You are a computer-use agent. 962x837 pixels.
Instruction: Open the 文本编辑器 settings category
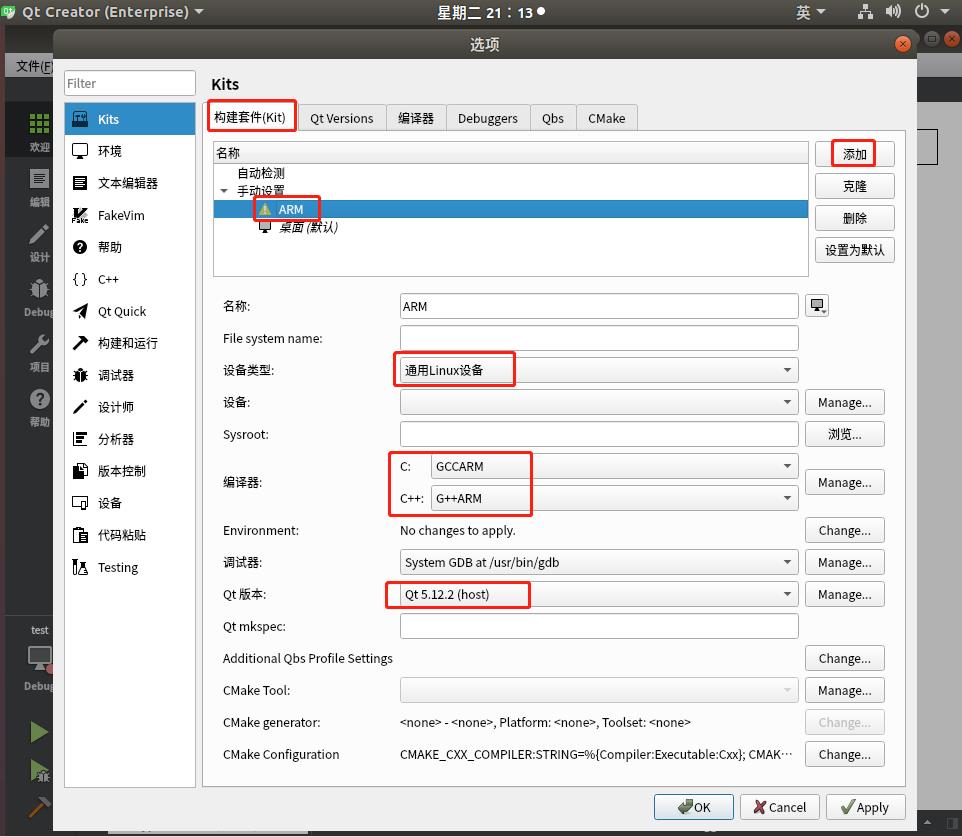tap(129, 183)
